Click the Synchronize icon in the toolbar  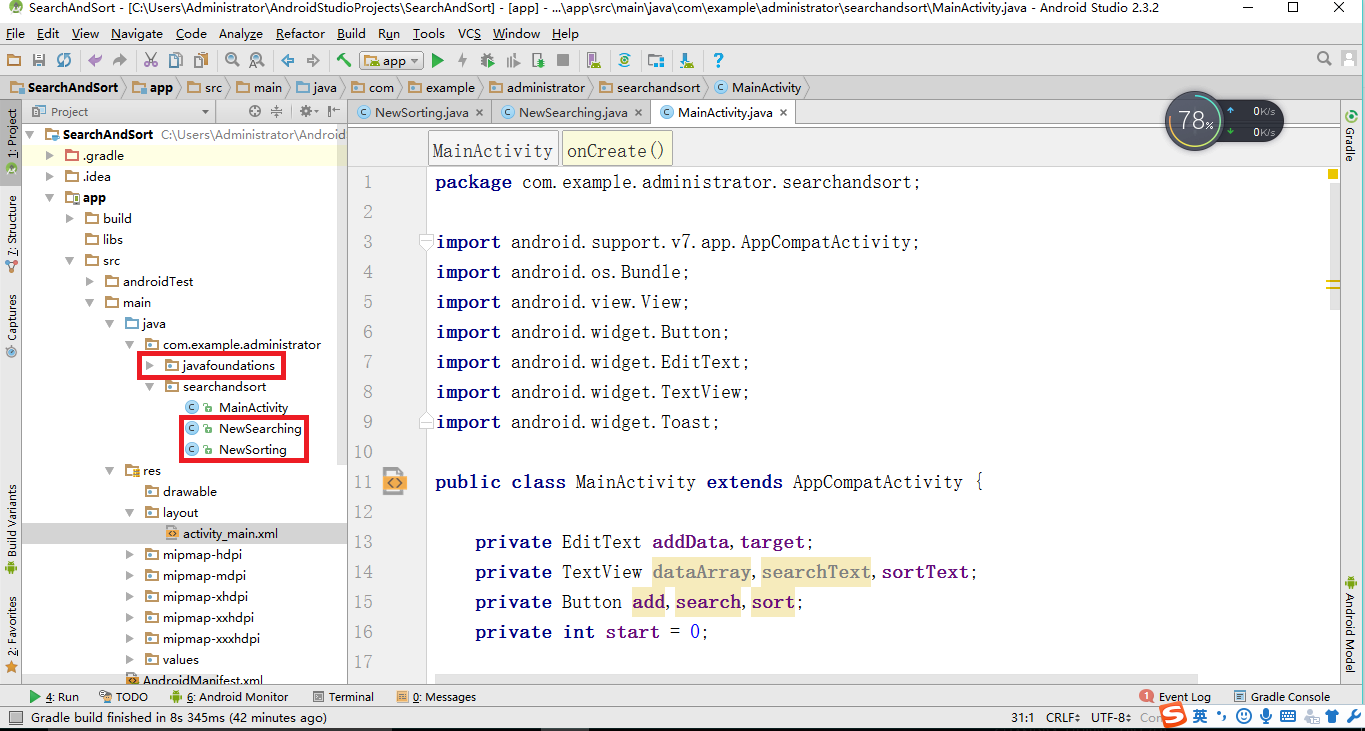[x=64, y=61]
